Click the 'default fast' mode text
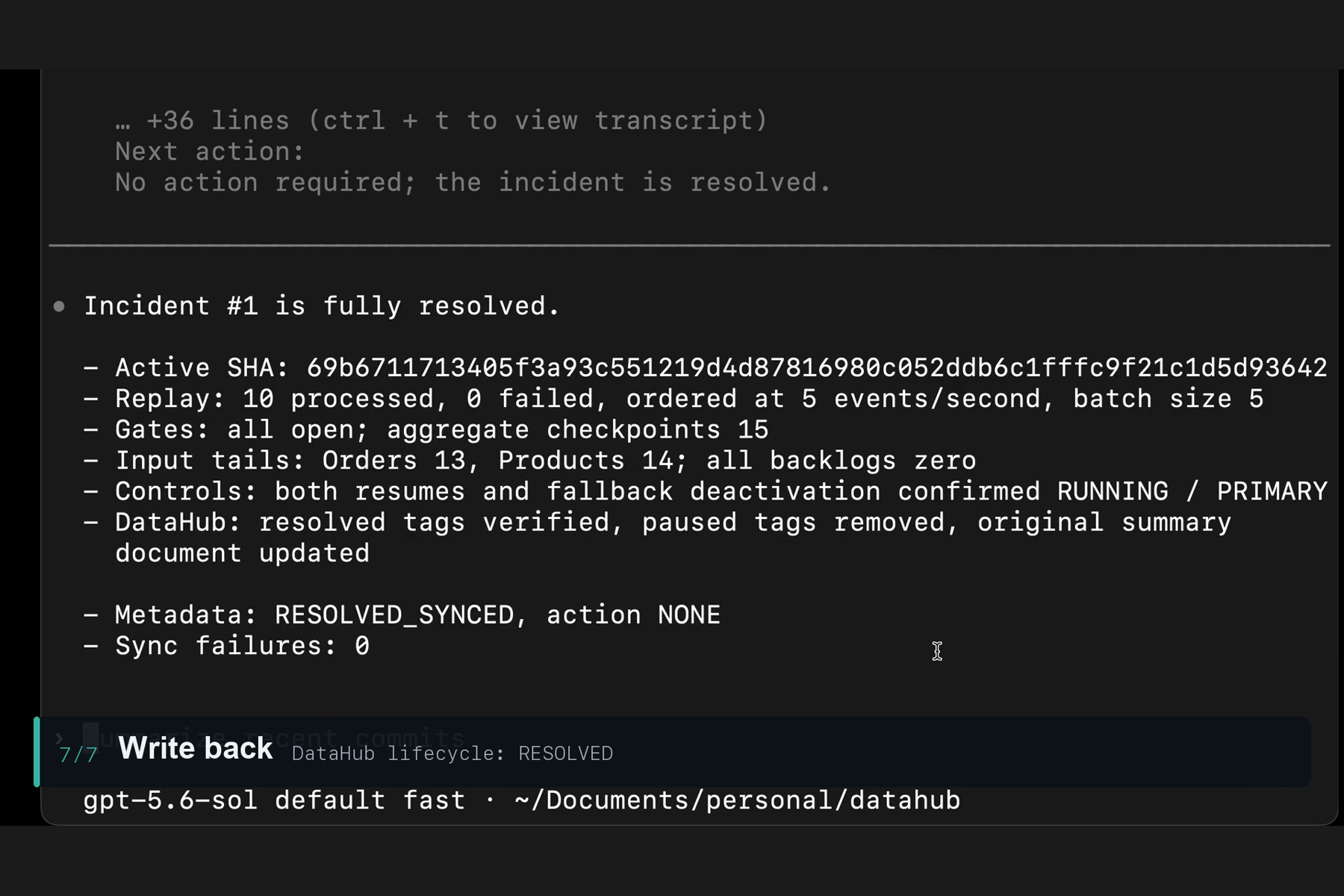This screenshot has height=896, width=1344. pos(370,800)
